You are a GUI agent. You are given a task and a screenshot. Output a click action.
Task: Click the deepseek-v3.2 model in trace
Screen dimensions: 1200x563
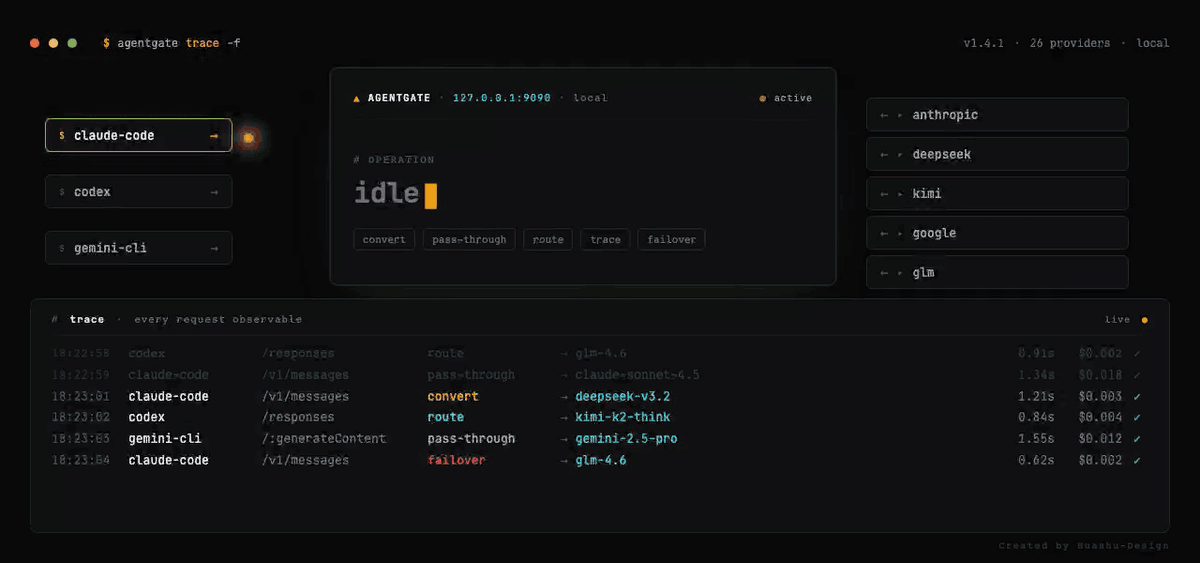622,397
